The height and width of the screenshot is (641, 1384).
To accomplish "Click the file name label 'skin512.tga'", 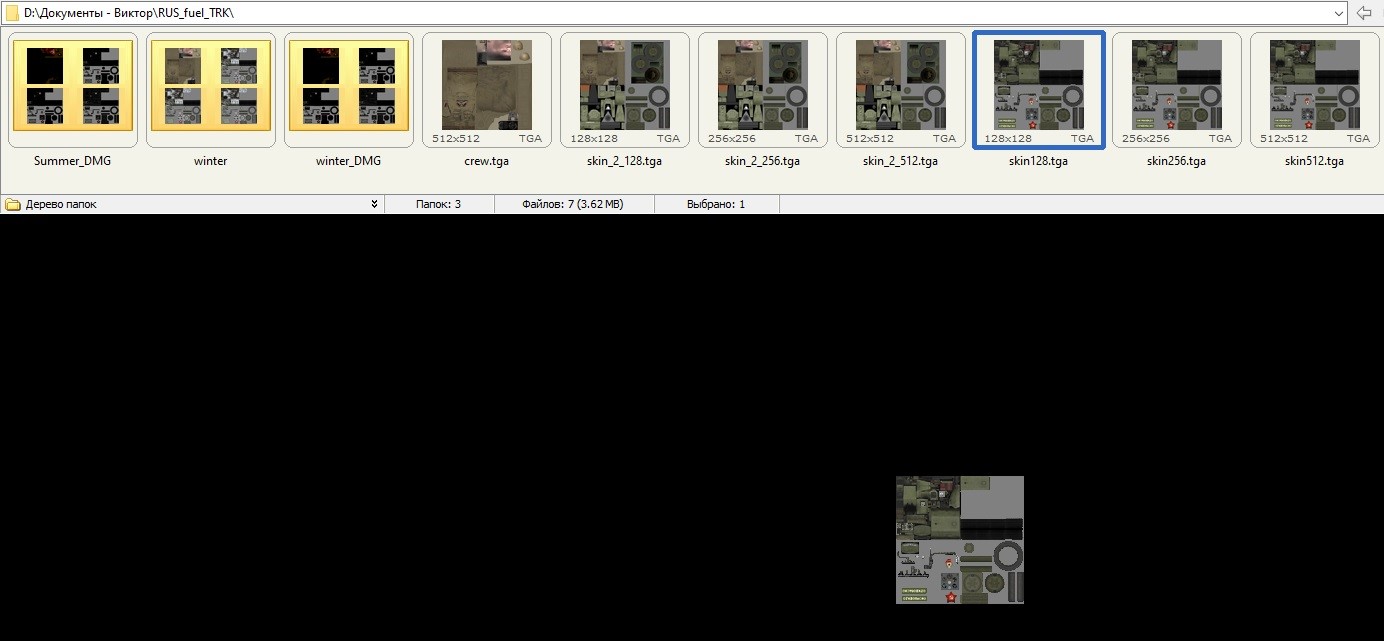I will [1315, 161].
